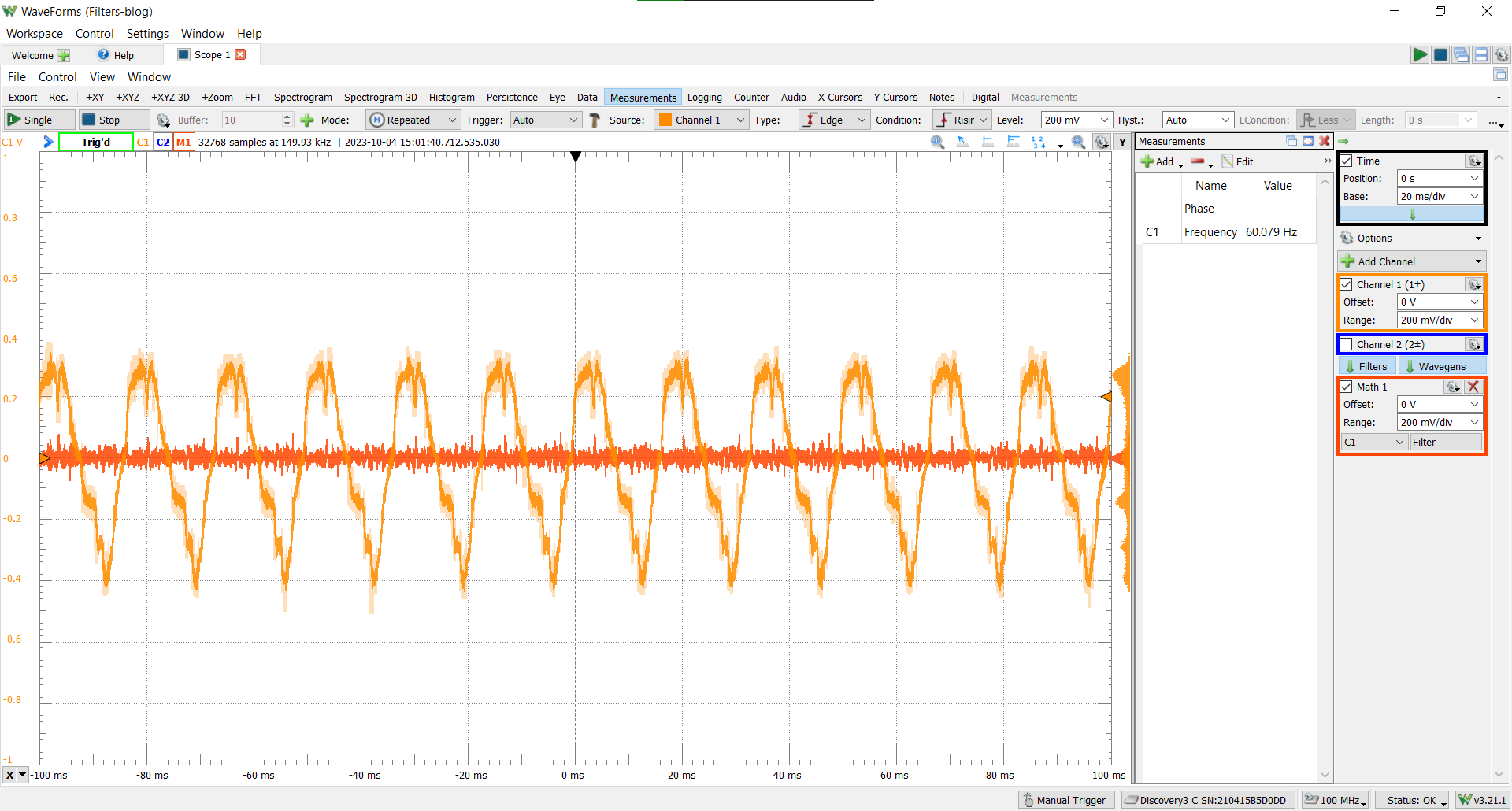The width and height of the screenshot is (1512, 811).
Task: Open the Settings menu
Action: [146, 33]
